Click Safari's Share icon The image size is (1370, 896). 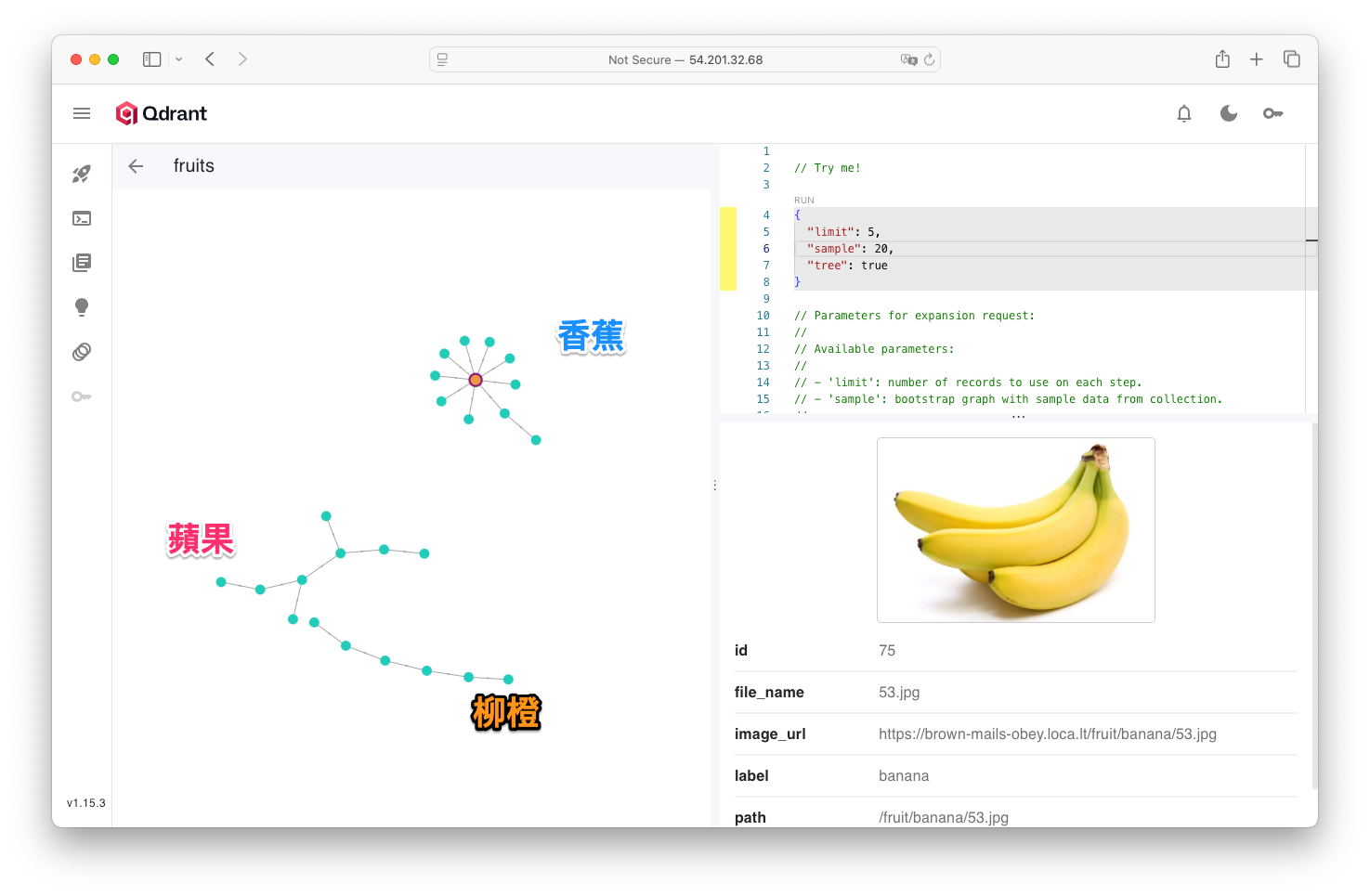click(x=1222, y=59)
